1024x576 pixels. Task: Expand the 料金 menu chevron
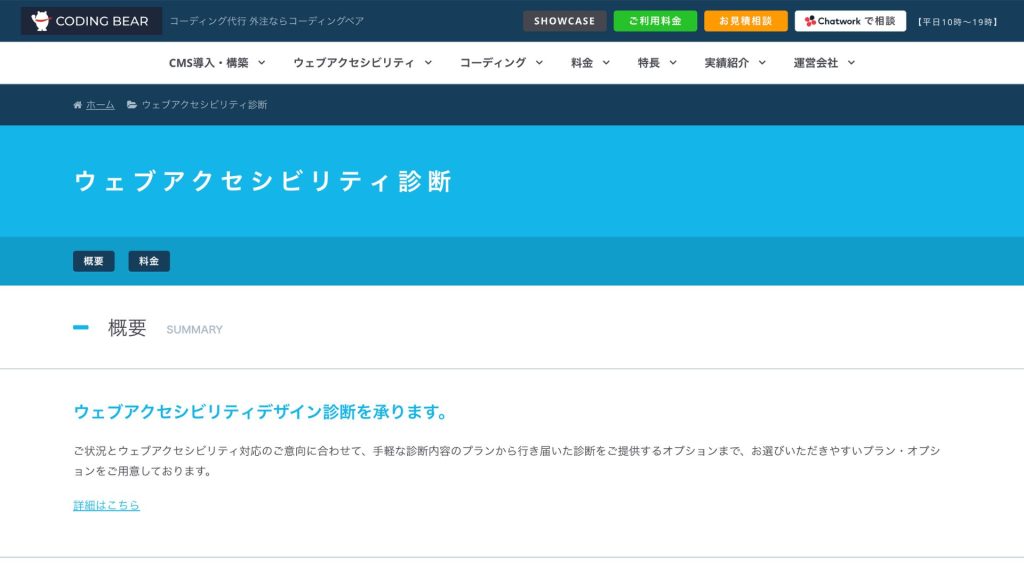coord(606,62)
